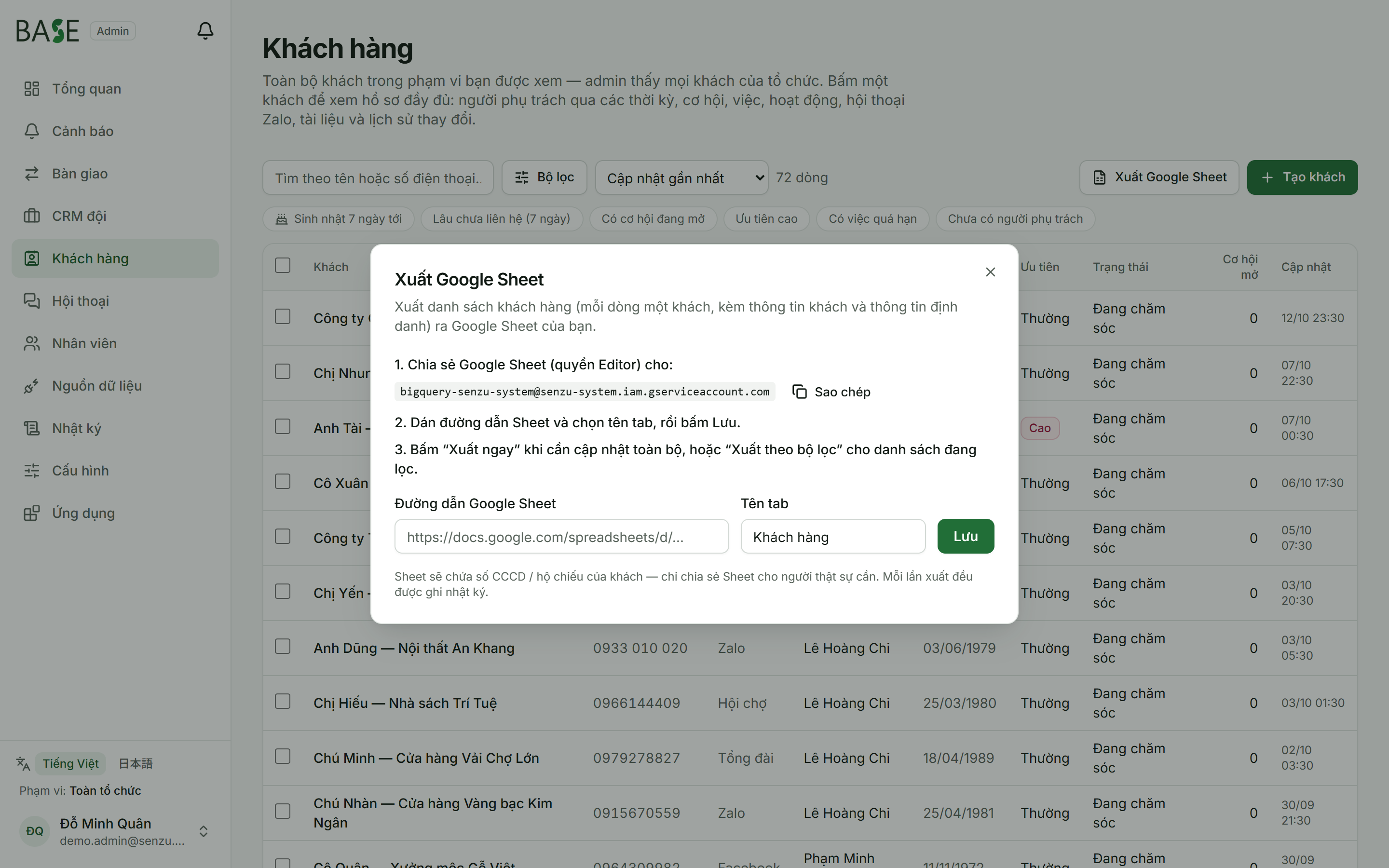Apply the Có việc quá hạn filter chip
Viewport: 1389px width, 868px height.
872,219
